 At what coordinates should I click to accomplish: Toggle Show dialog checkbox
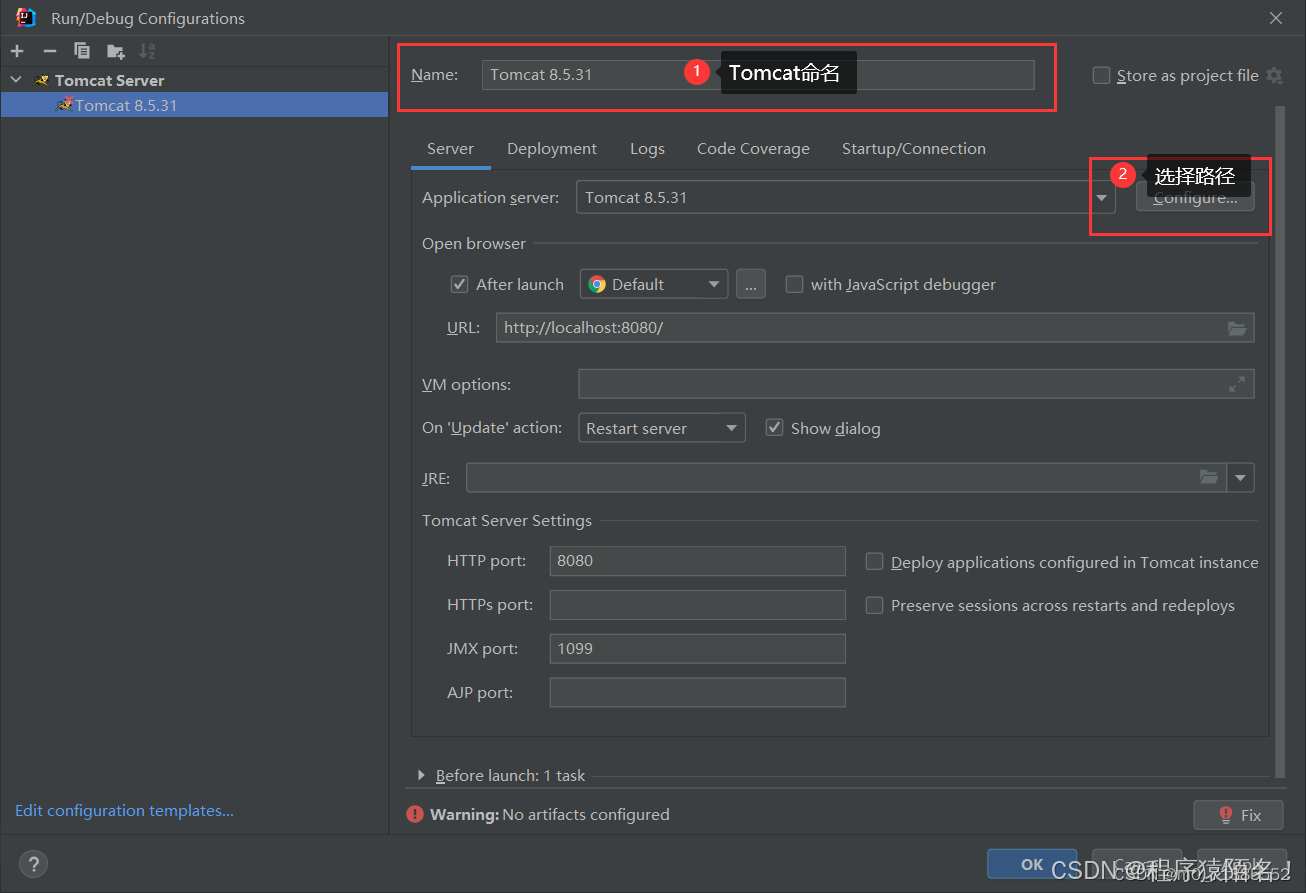pos(774,427)
